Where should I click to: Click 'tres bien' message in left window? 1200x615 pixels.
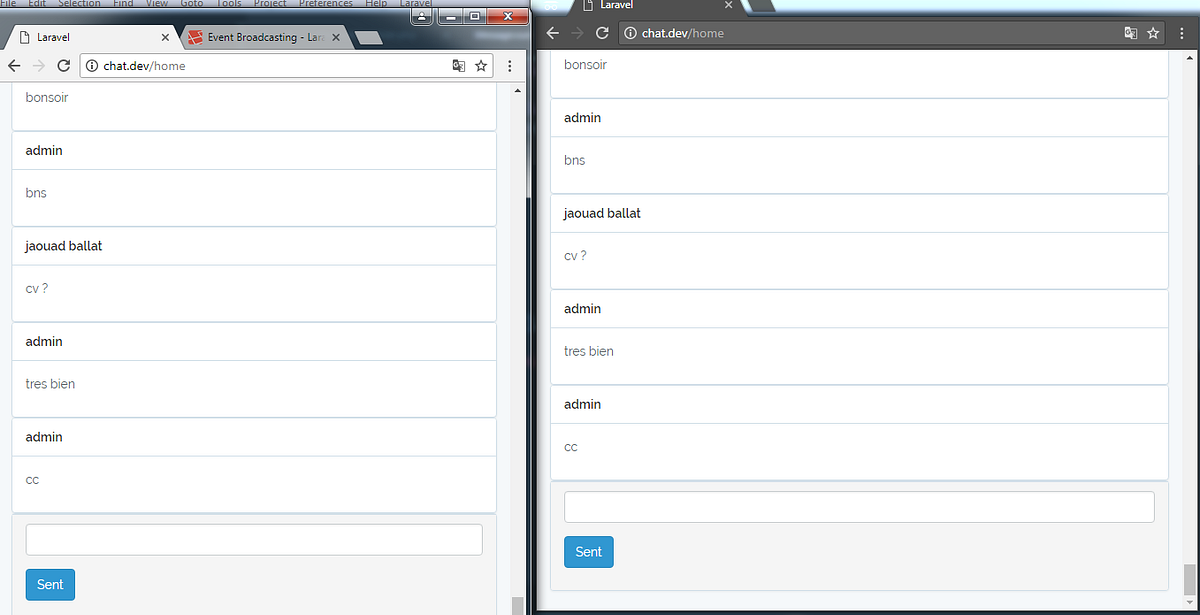click(x=50, y=384)
